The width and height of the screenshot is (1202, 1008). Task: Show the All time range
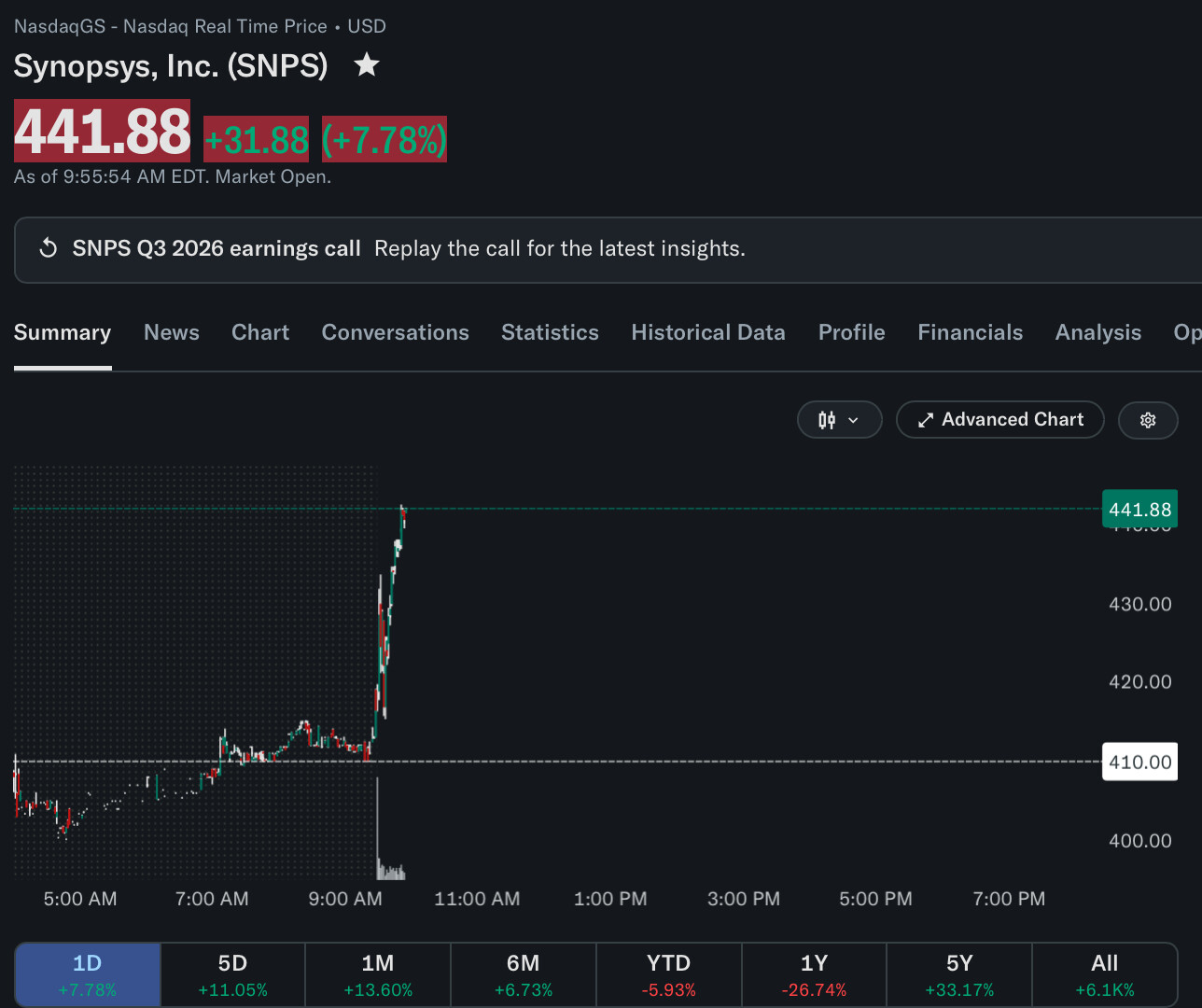(1105, 974)
